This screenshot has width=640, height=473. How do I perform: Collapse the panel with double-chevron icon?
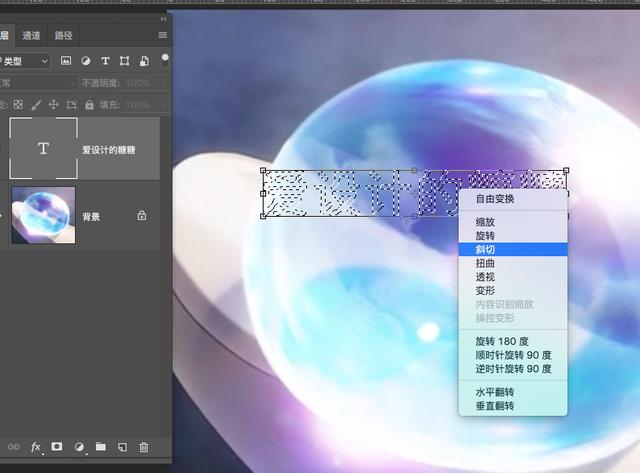[x=163, y=19]
